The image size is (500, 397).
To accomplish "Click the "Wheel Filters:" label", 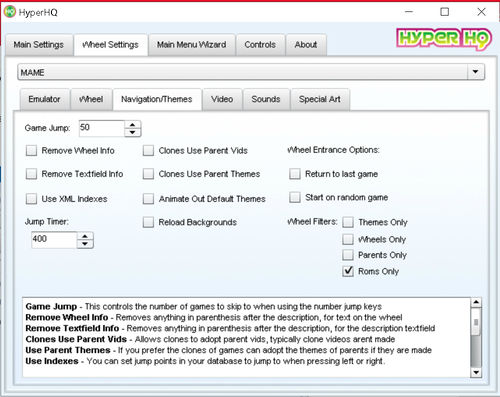I will tap(312, 222).
